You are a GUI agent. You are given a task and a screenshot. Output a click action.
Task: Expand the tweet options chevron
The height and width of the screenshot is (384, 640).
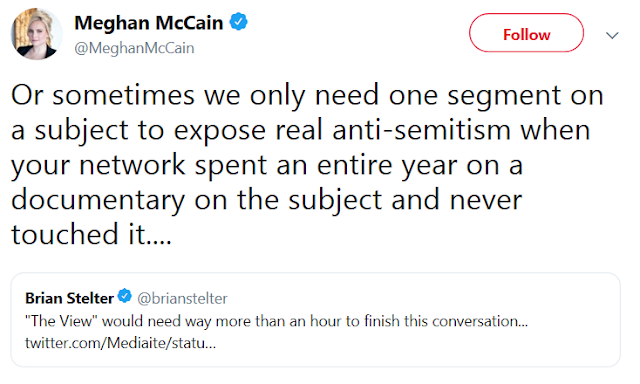pyautogui.click(x=612, y=36)
